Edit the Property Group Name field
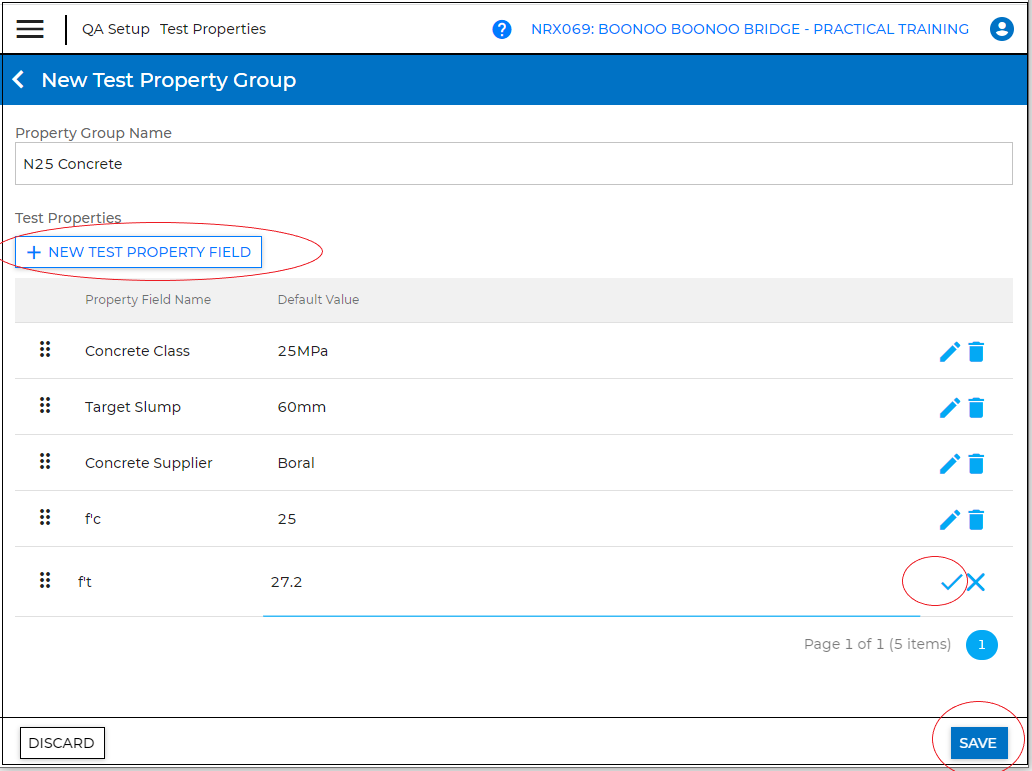The image size is (1032, 771). point(513,164)
